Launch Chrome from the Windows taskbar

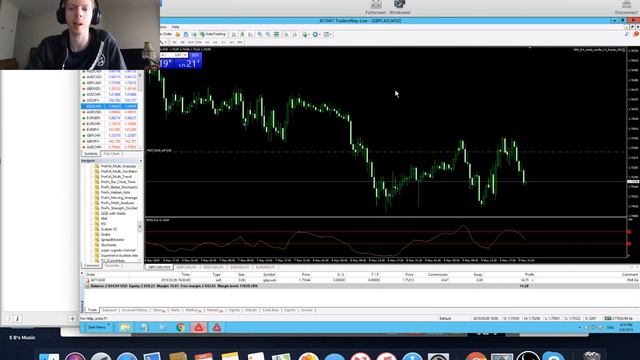(180, 327)
